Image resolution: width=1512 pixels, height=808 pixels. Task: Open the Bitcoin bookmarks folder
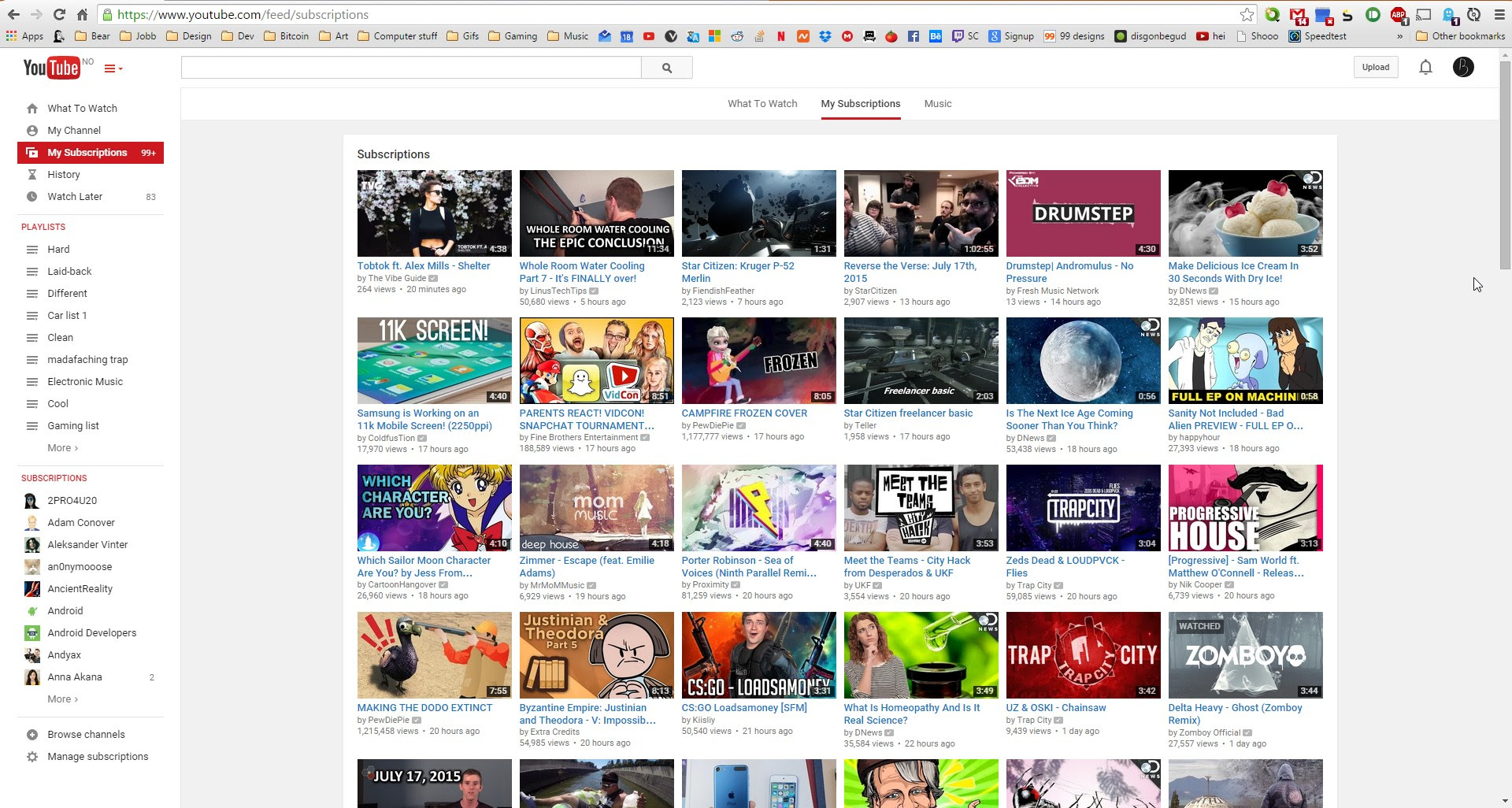point(286,36)
